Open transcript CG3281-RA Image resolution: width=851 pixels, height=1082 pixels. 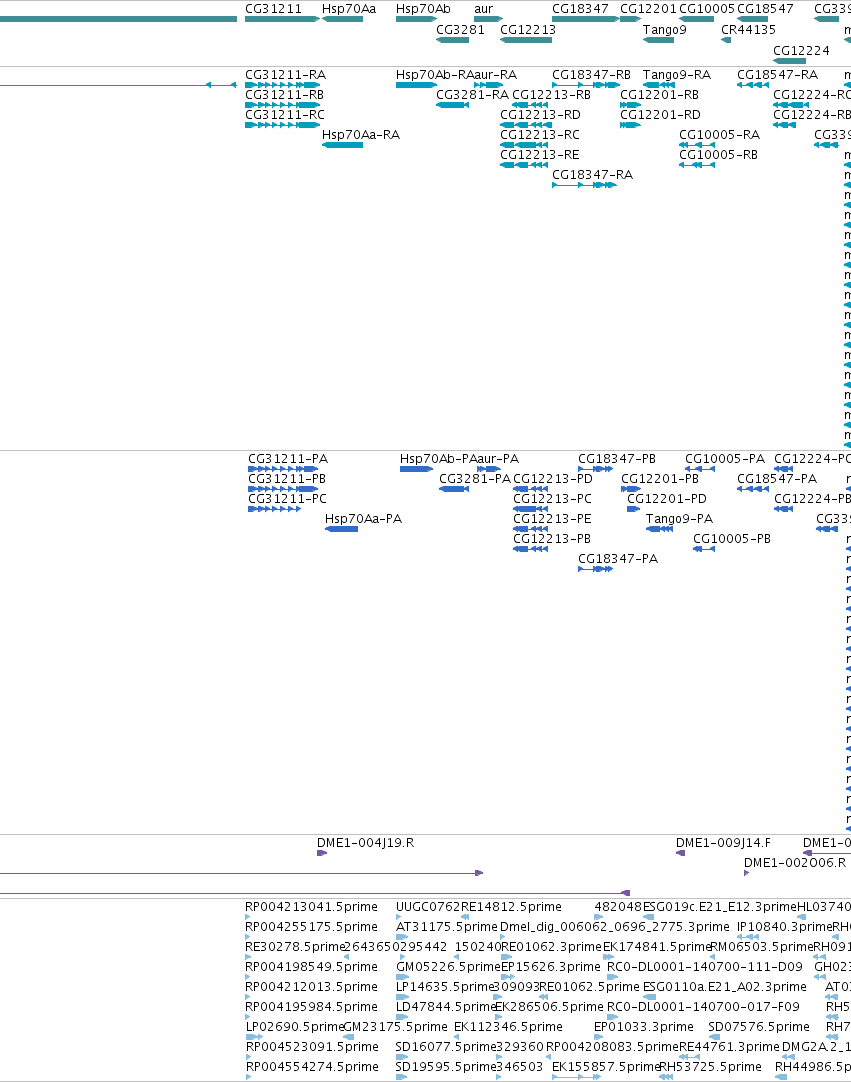click(473, 95)
